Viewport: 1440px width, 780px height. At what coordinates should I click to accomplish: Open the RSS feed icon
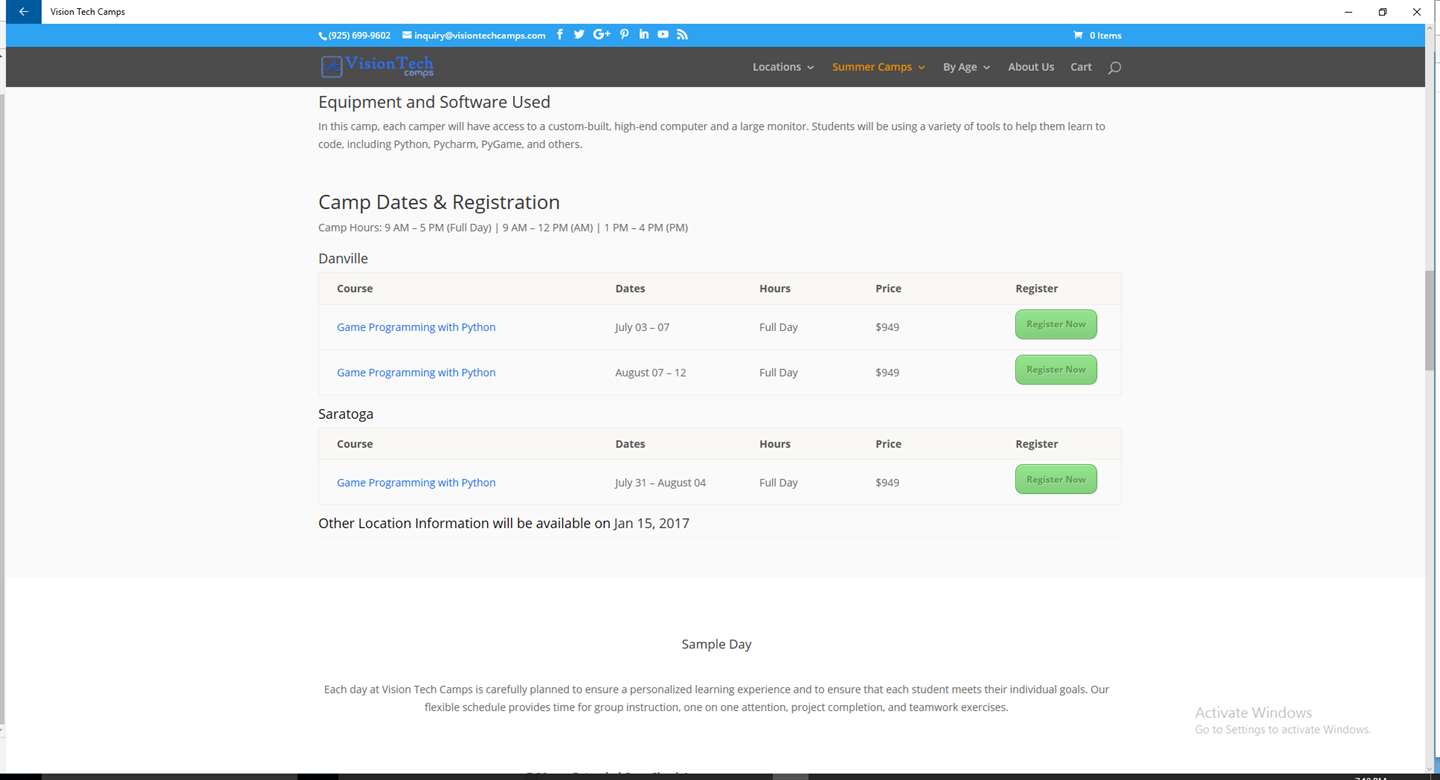[682, 34]
